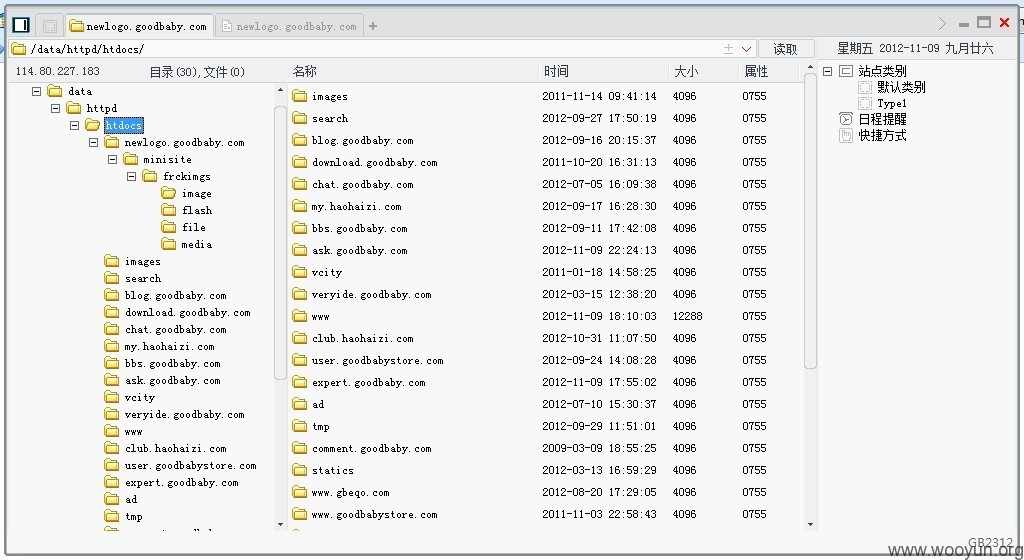Click the file list vertical scrollbar thumb
The width and height of the screenshot is (1024, 560).
click(x=810, y=221)
